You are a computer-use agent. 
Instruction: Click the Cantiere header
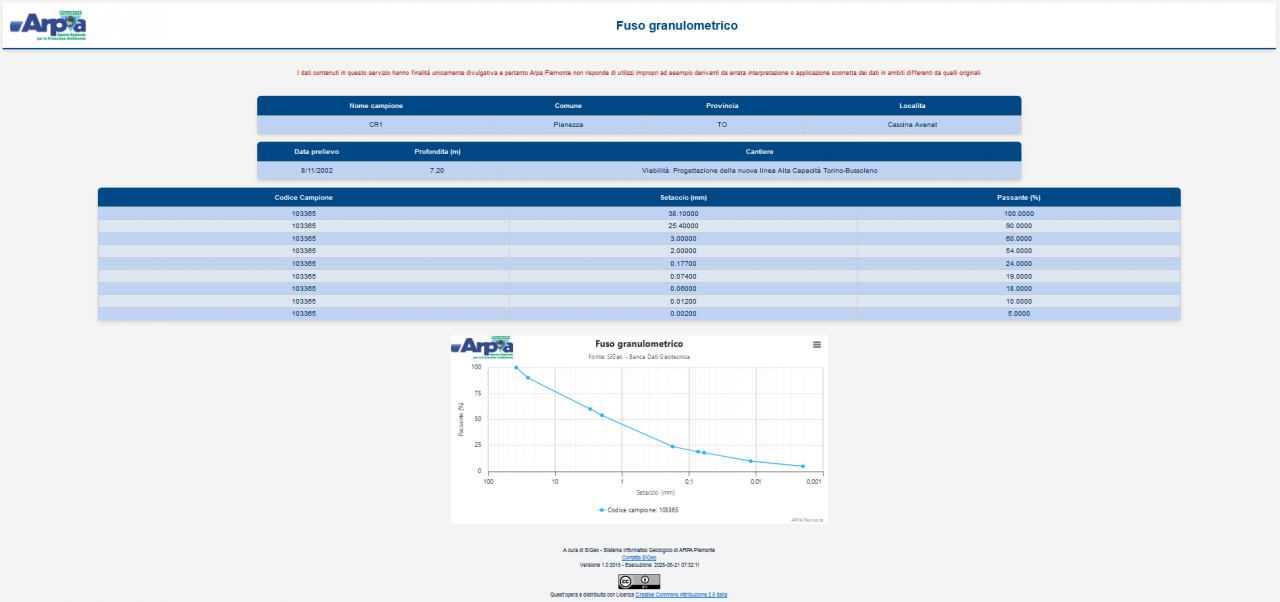[x=759, y=151]
